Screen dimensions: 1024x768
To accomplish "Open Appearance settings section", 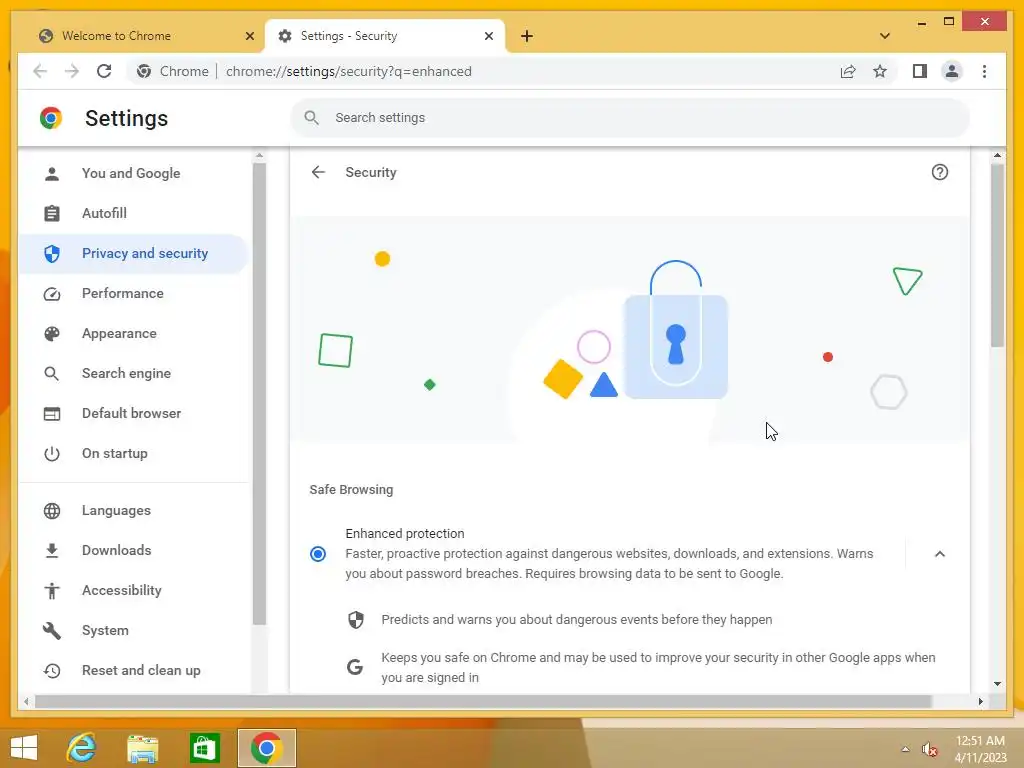I will point(133,333).
